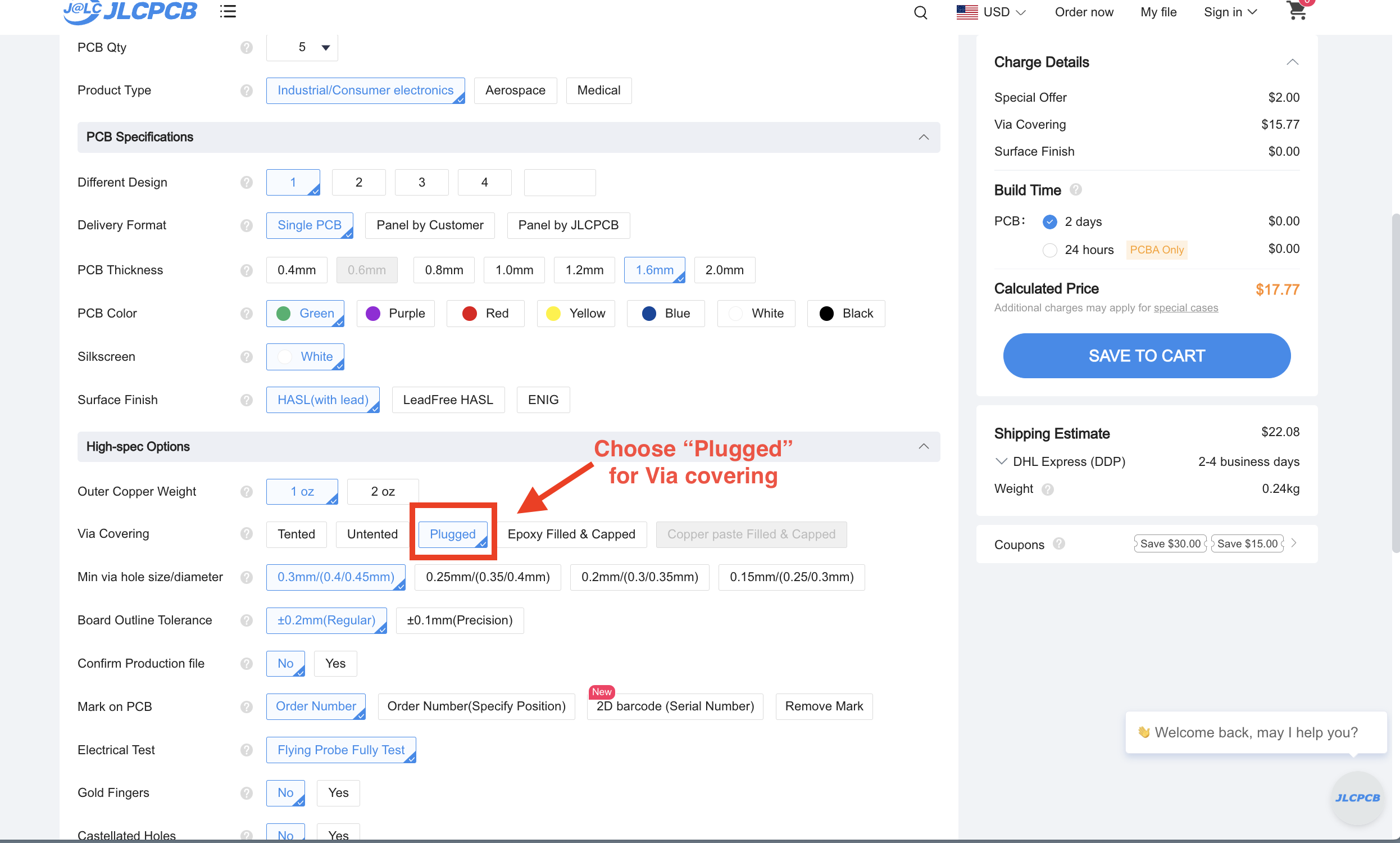The width and height of the screenshot is (1400, 843).
Task: Click help icon next to Min via hole size
Action: 247,577
